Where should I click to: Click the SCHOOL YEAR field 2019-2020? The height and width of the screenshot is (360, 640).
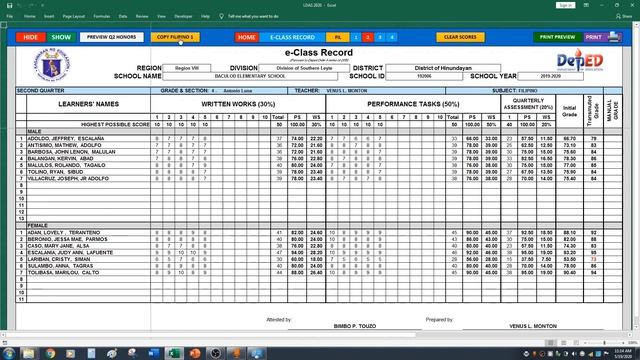pos(550,76)
